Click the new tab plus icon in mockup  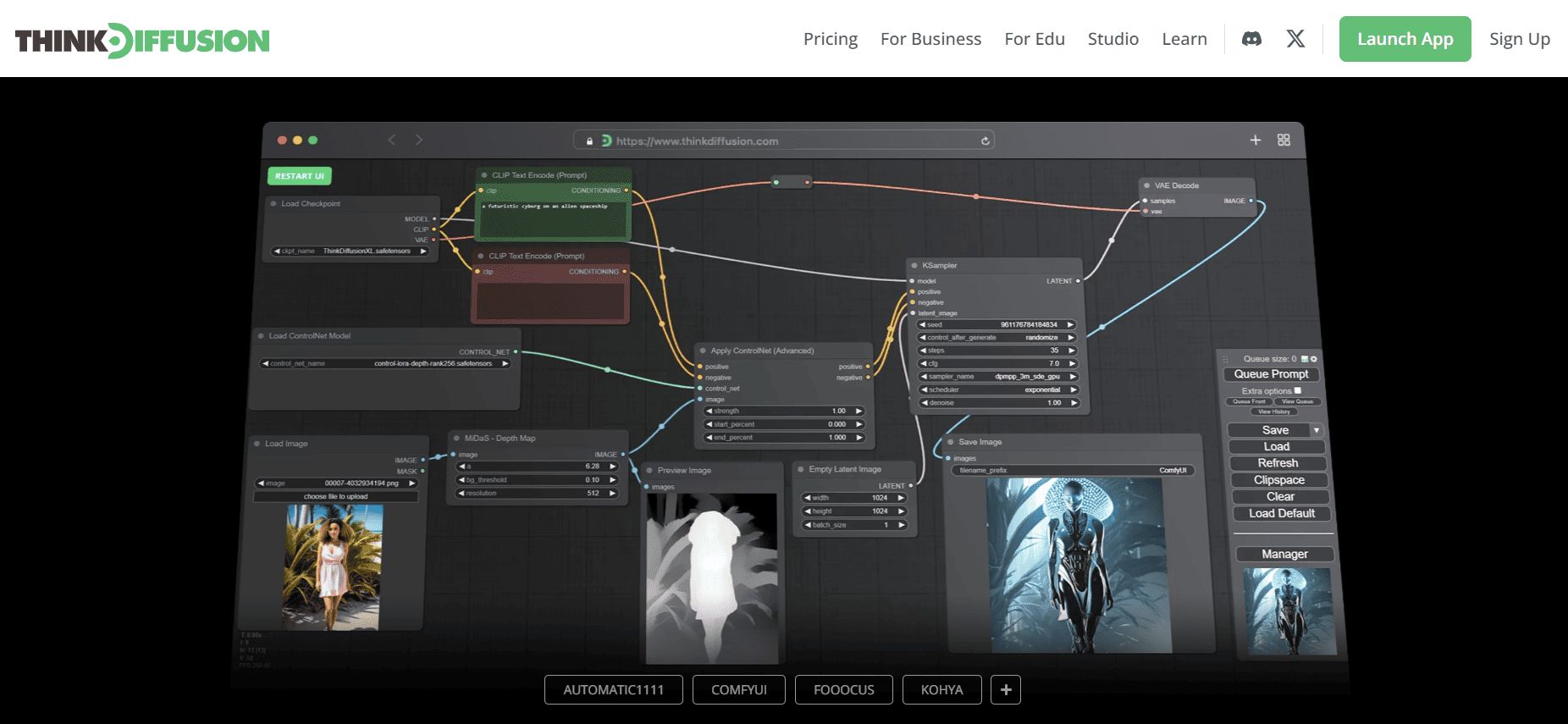pos(1256,140)
